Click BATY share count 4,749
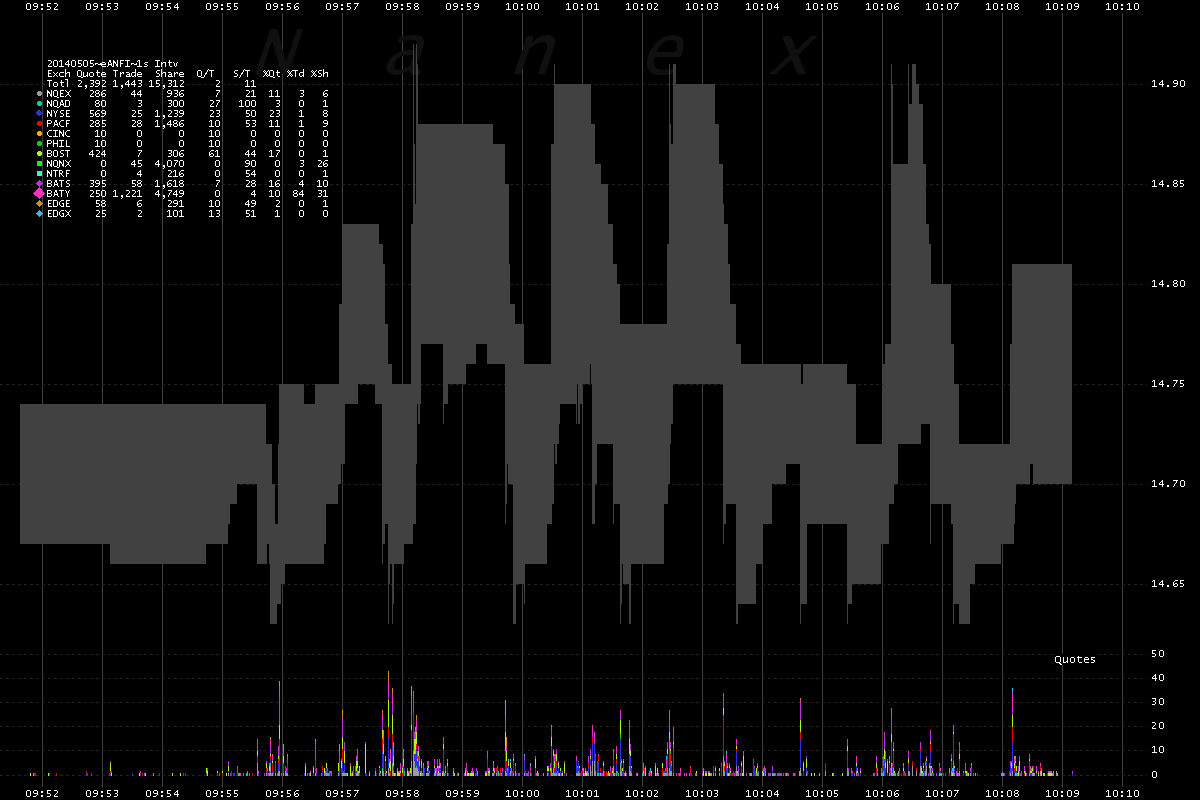 point(170,193)
